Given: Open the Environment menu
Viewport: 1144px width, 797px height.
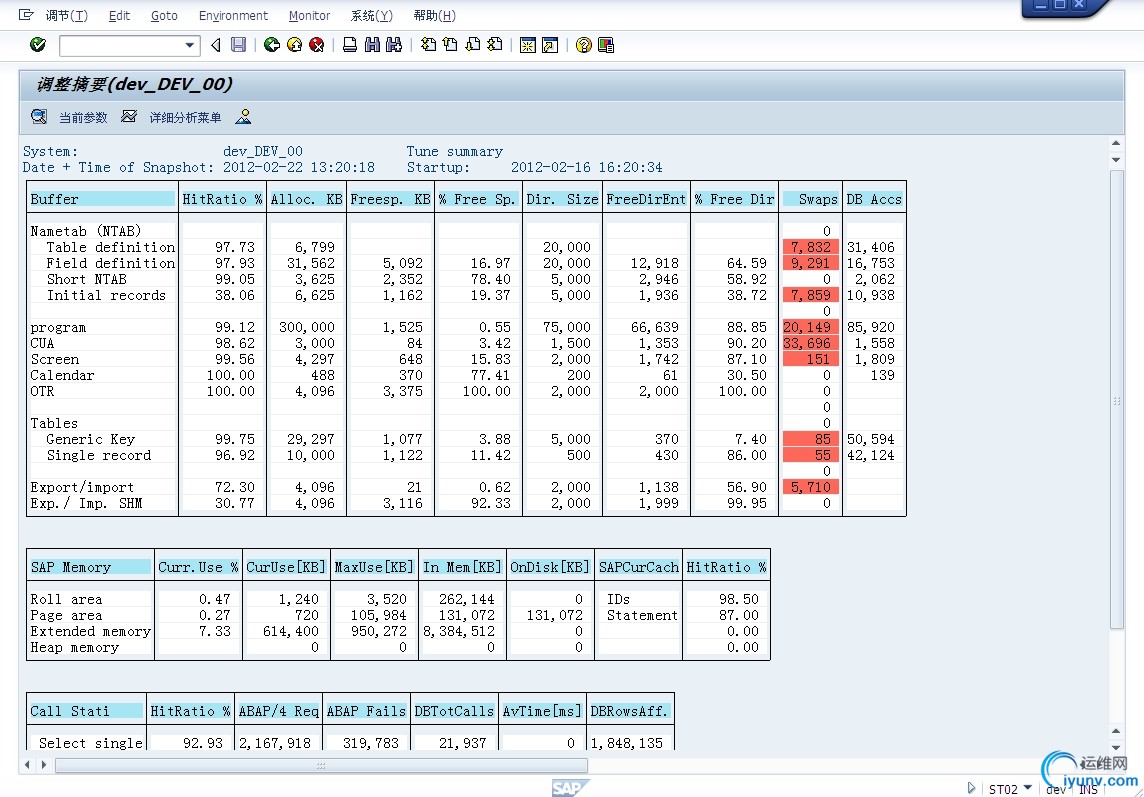Looking at the screenshot, I should [x=233, y=15].
